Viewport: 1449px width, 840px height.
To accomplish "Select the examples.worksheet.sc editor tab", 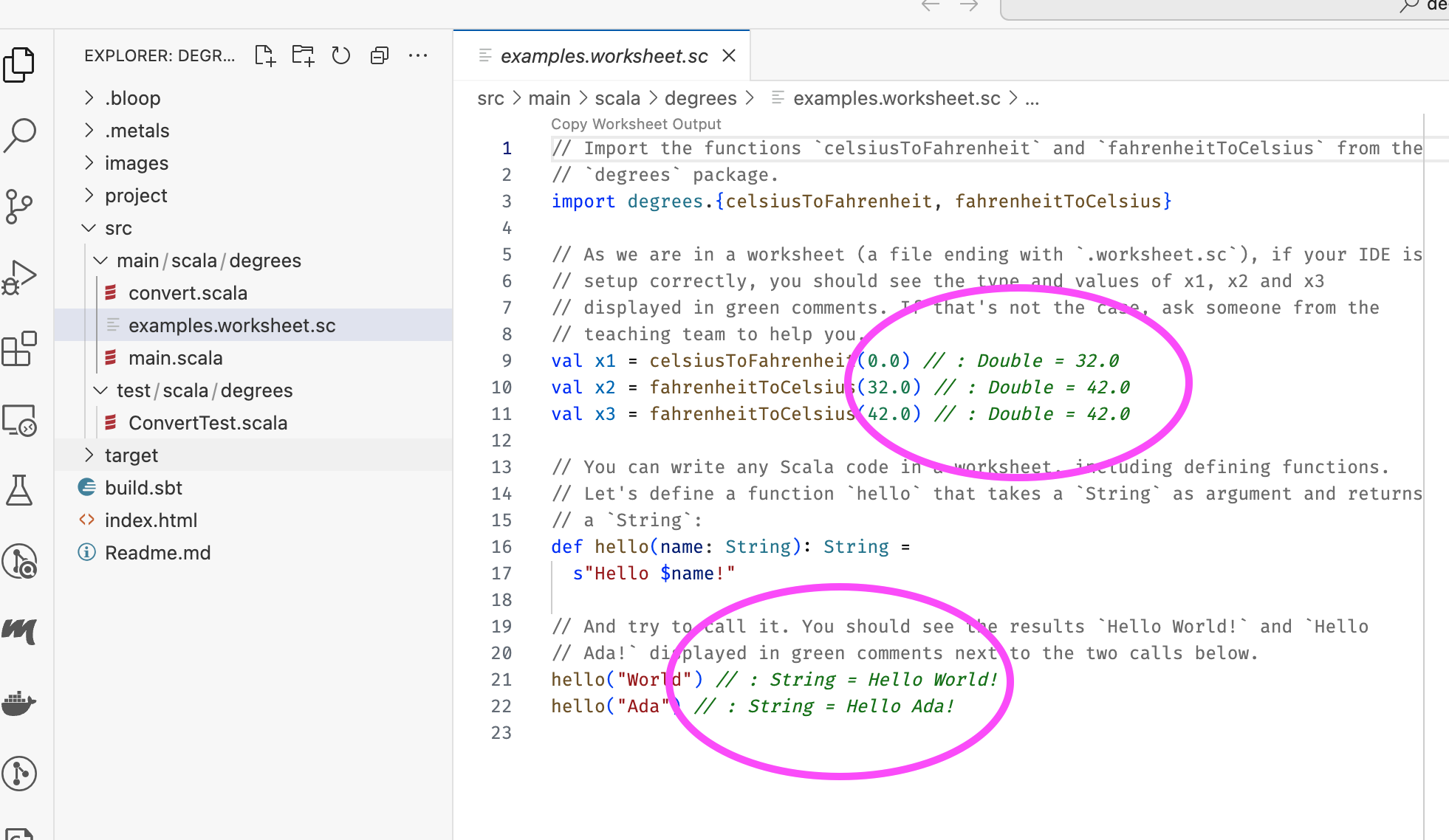I will coord(603,56).
